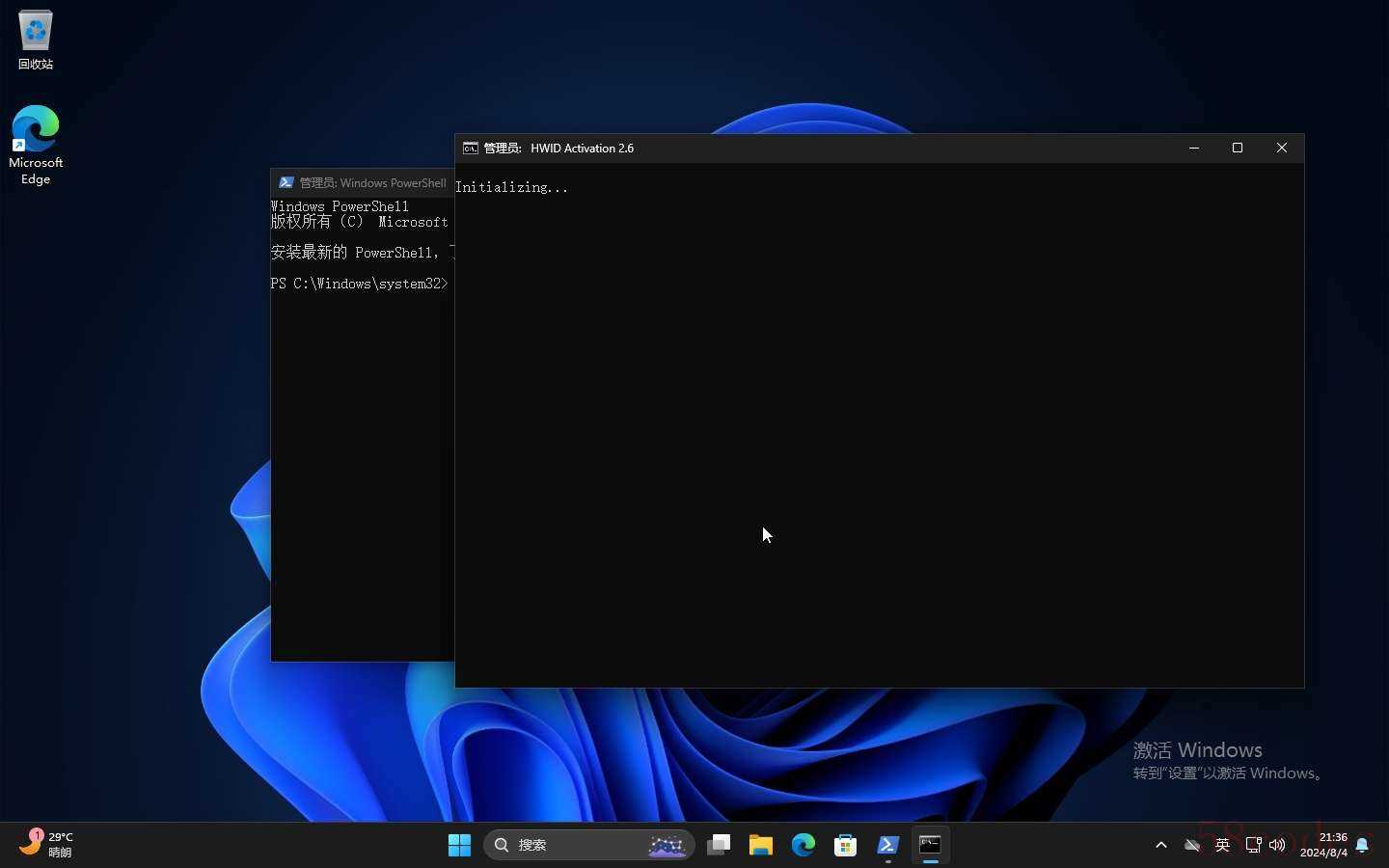Open the notification bell icon
This screenshot has width=1389, height=868.
(1362, 845)
